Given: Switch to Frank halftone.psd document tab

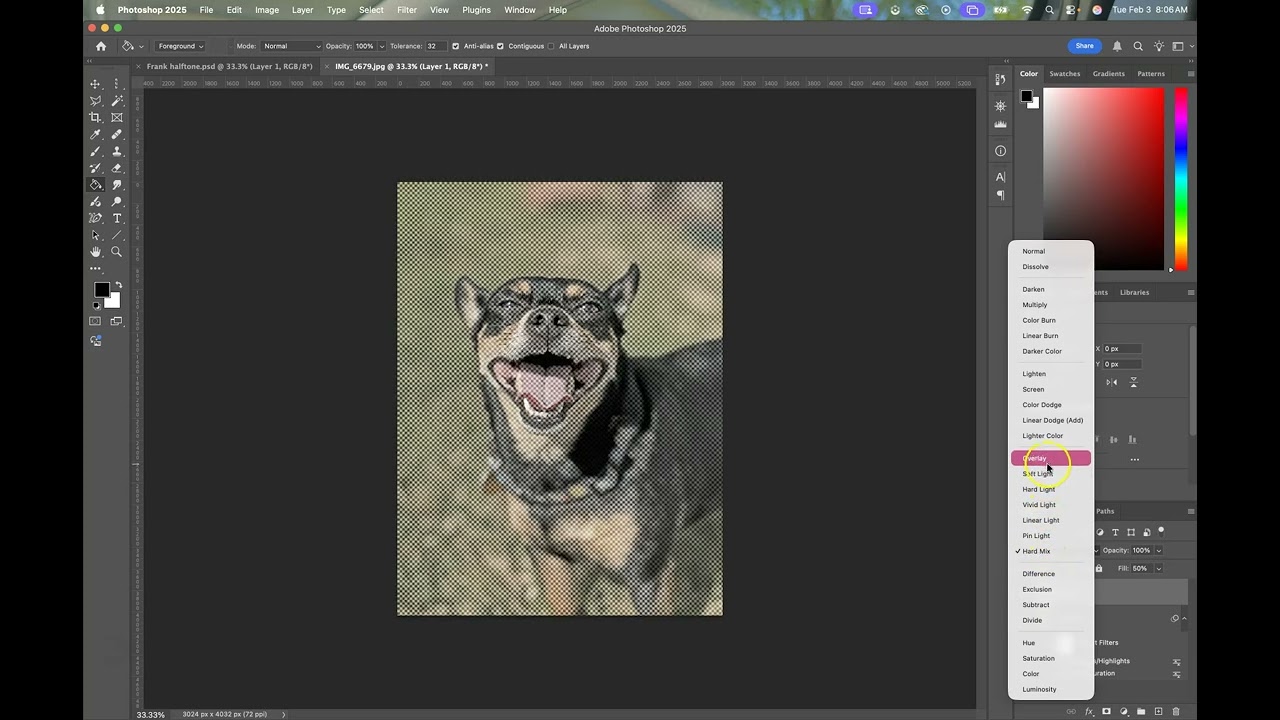Looking at the screenshot, I should [229, 66].
